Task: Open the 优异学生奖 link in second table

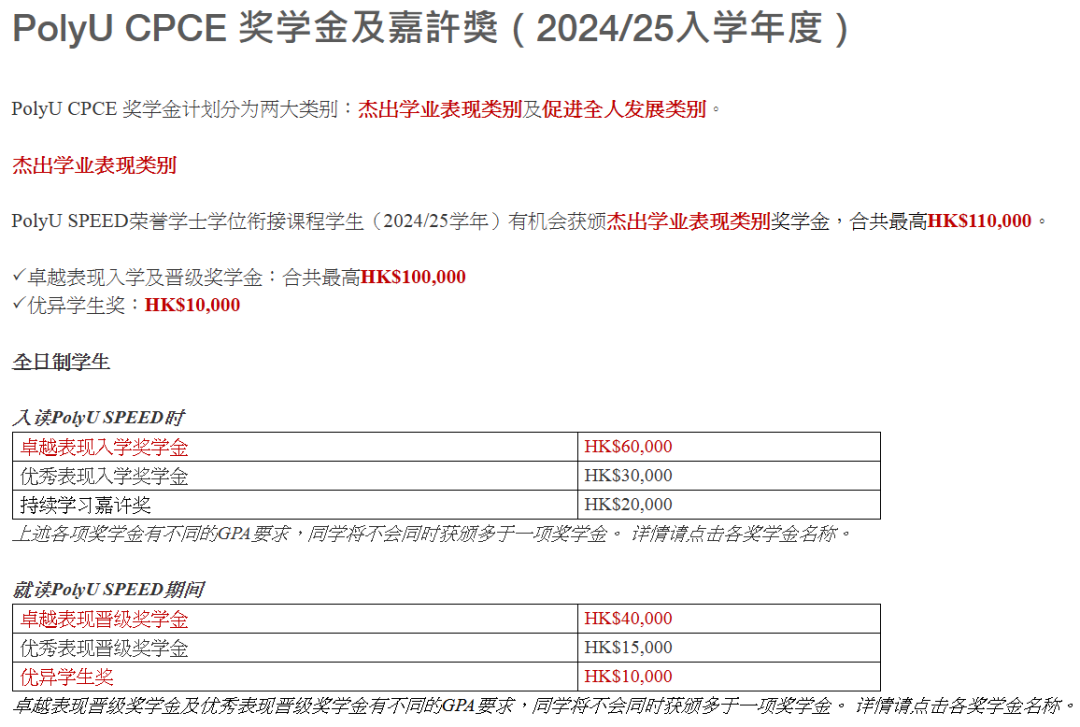Action: (x=67, y=677)
